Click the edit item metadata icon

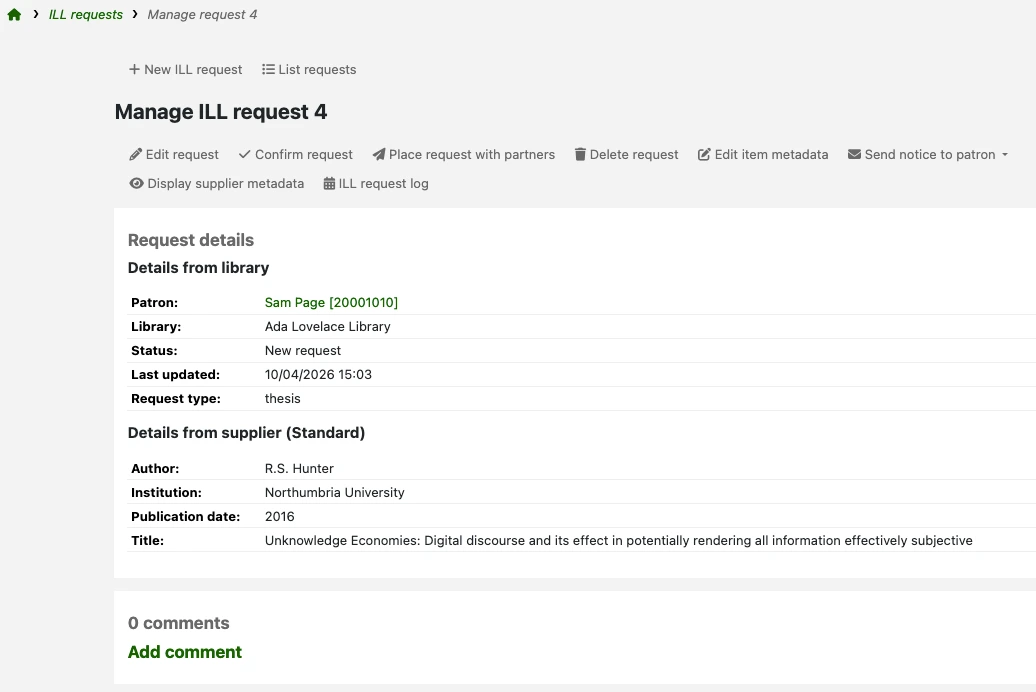coord(704,155)
